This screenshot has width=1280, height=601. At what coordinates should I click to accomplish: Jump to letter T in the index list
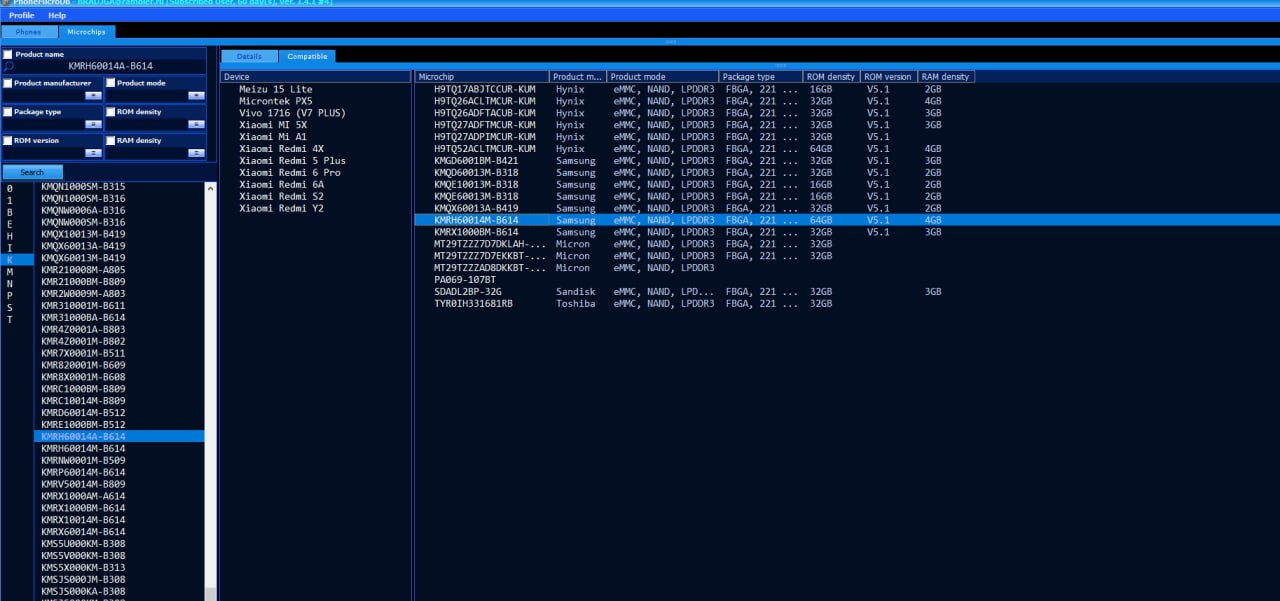coord(10,320)
